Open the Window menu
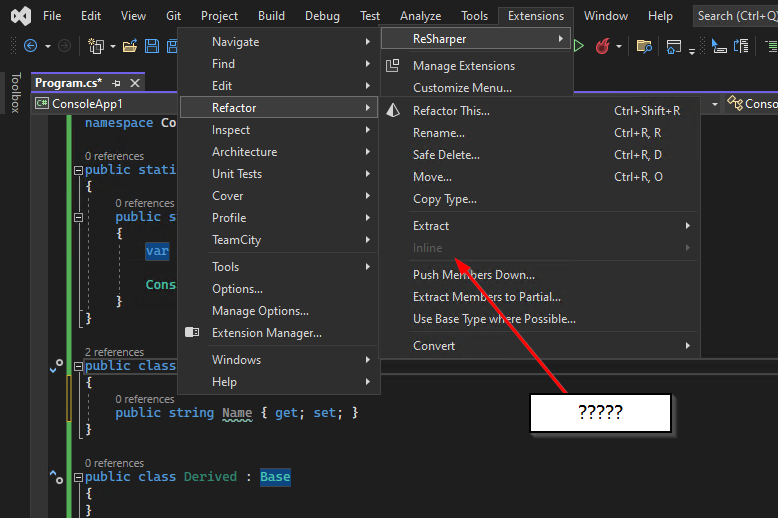This screenshot has height=518, width=778. pos(606,16)
